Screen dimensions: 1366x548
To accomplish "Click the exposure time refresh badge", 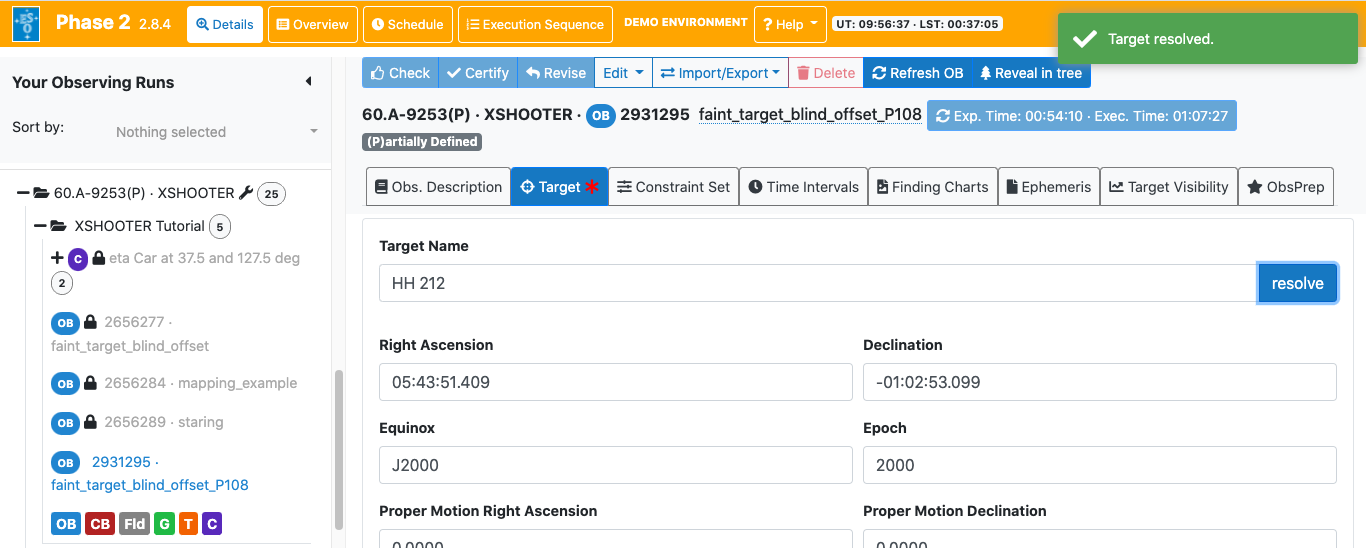I will [1081, 116].
